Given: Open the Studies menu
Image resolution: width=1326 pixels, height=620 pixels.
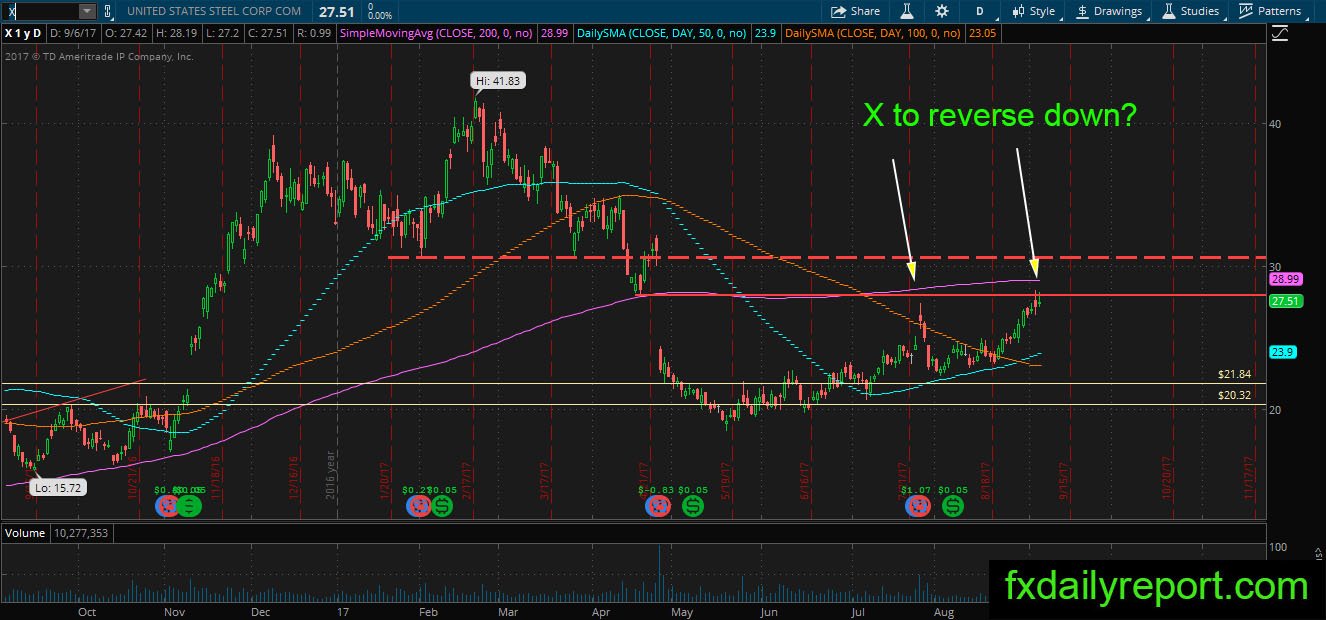Looking at the screenshot, I should tap(1191, 11).
